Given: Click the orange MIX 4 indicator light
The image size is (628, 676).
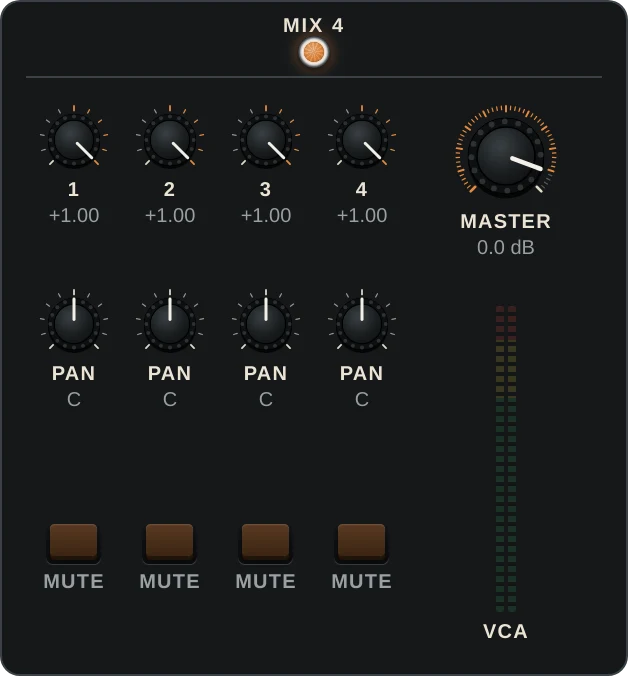Looking at the screenshot, I should click(x=314, y=52).
